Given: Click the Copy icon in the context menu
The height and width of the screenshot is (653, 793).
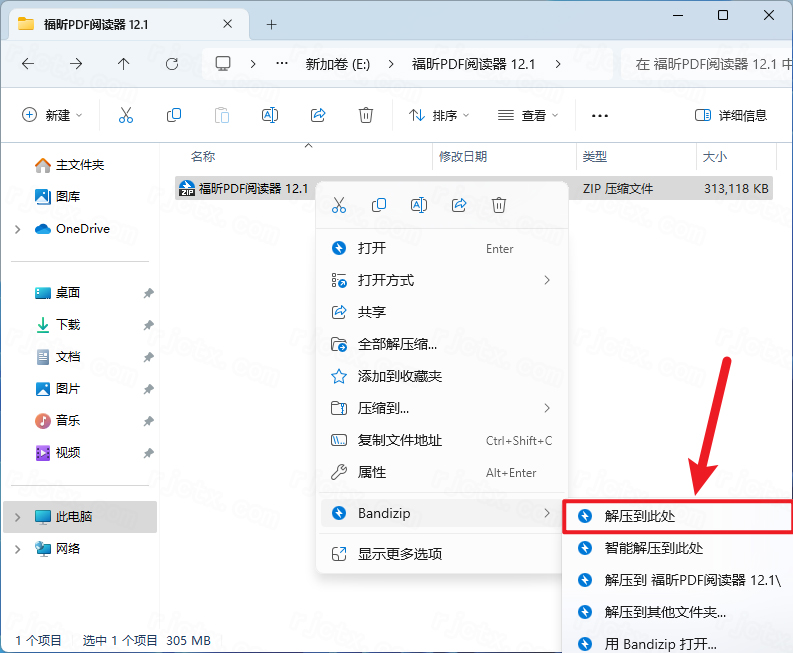Looking at the screenshot, I should [x=379, y=205].
